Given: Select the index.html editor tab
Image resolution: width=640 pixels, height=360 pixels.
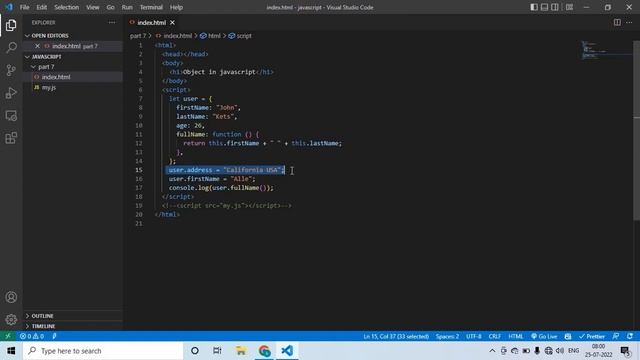Looking at the screenshot, I should (x=152, y=22).
